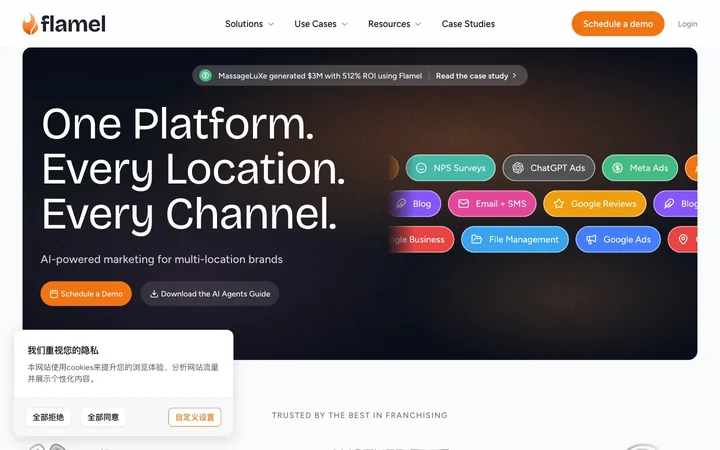
Task: Click the arrow next to Use Cases
Action: pos(344,24)
